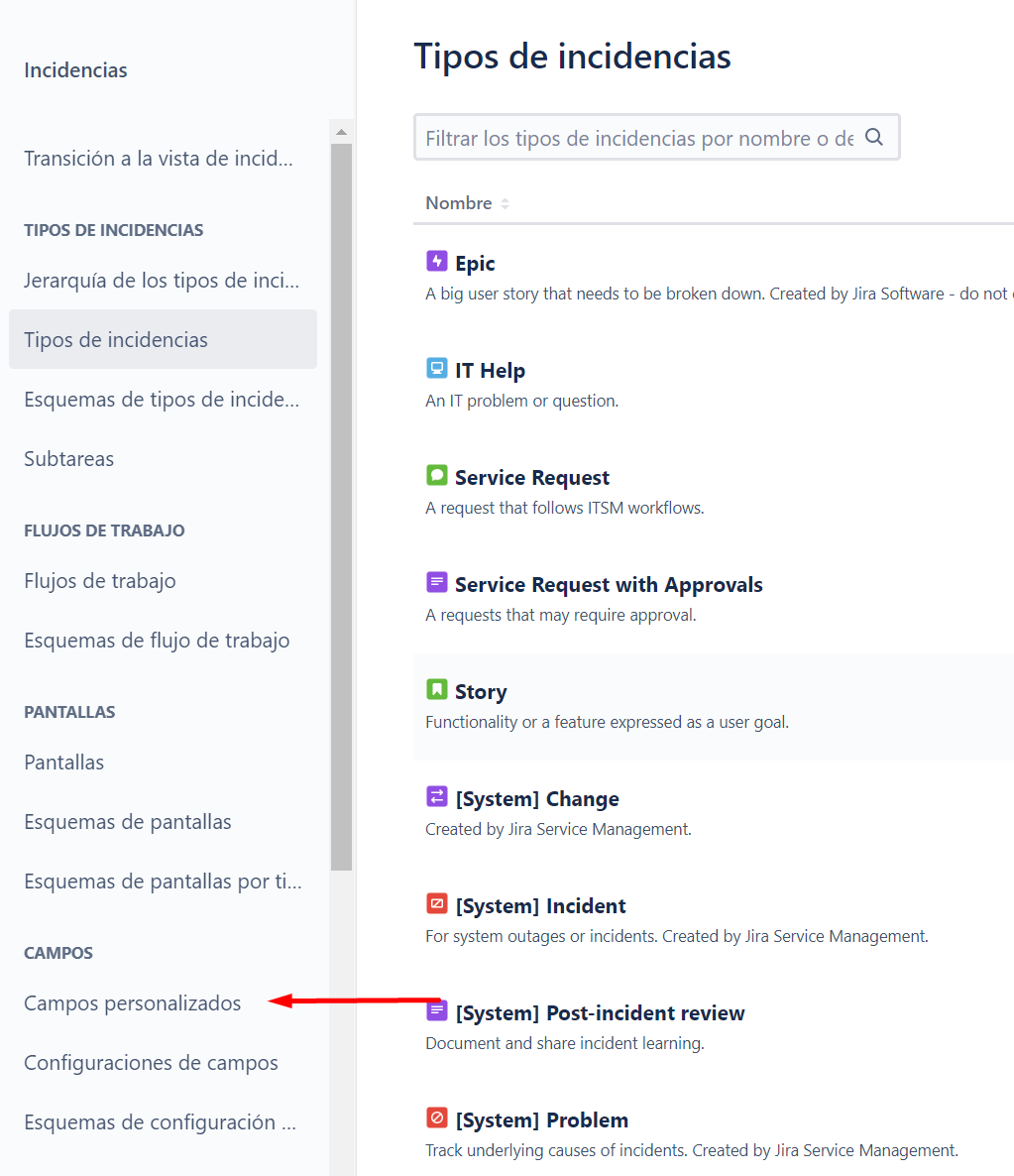Open Configuraciones de campos sidebar link

(x=151, y=1063)
